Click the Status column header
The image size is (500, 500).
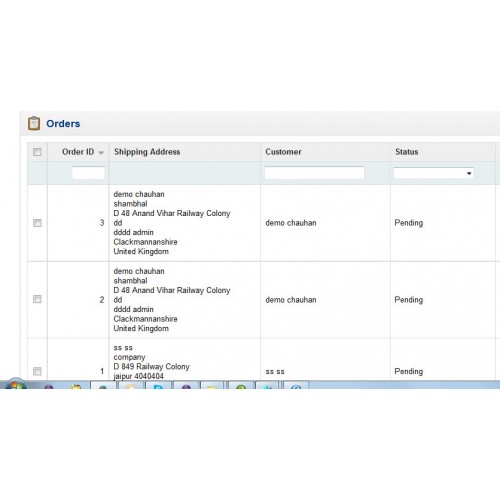click(x=407, y=152)
